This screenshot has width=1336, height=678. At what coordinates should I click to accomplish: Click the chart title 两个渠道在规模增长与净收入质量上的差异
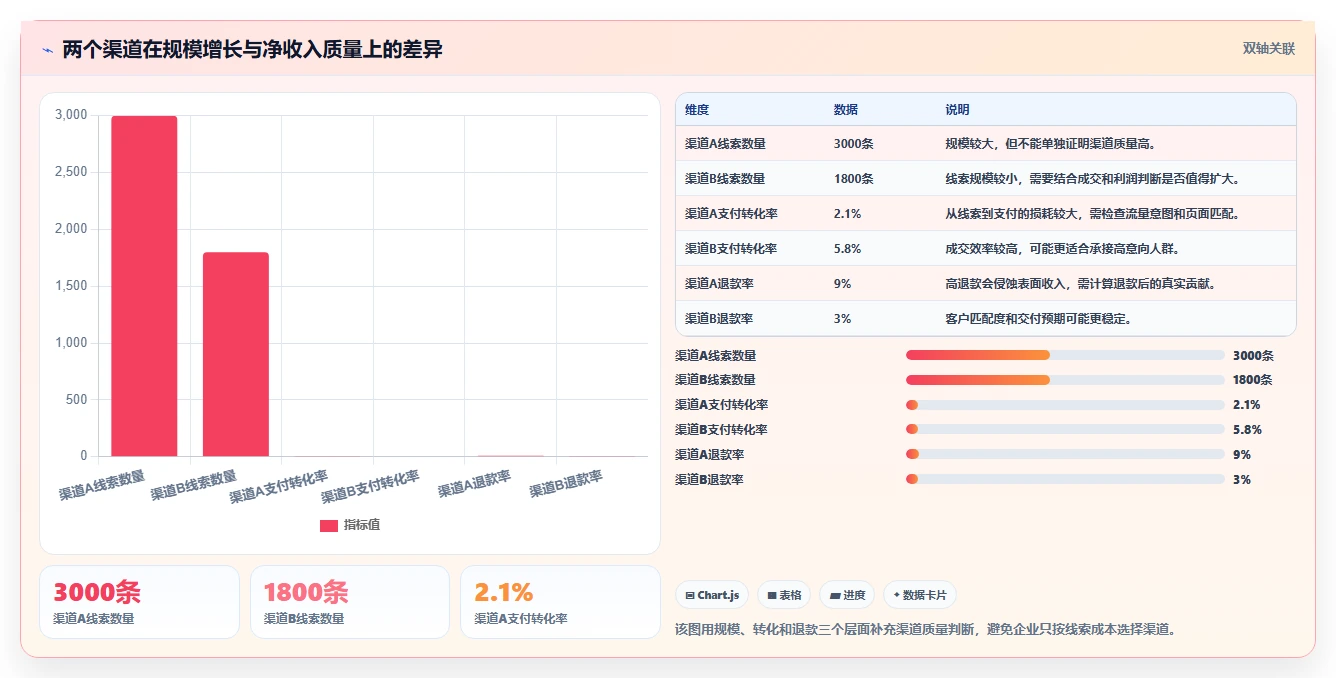pyautogui.click(x=252, y=50)
